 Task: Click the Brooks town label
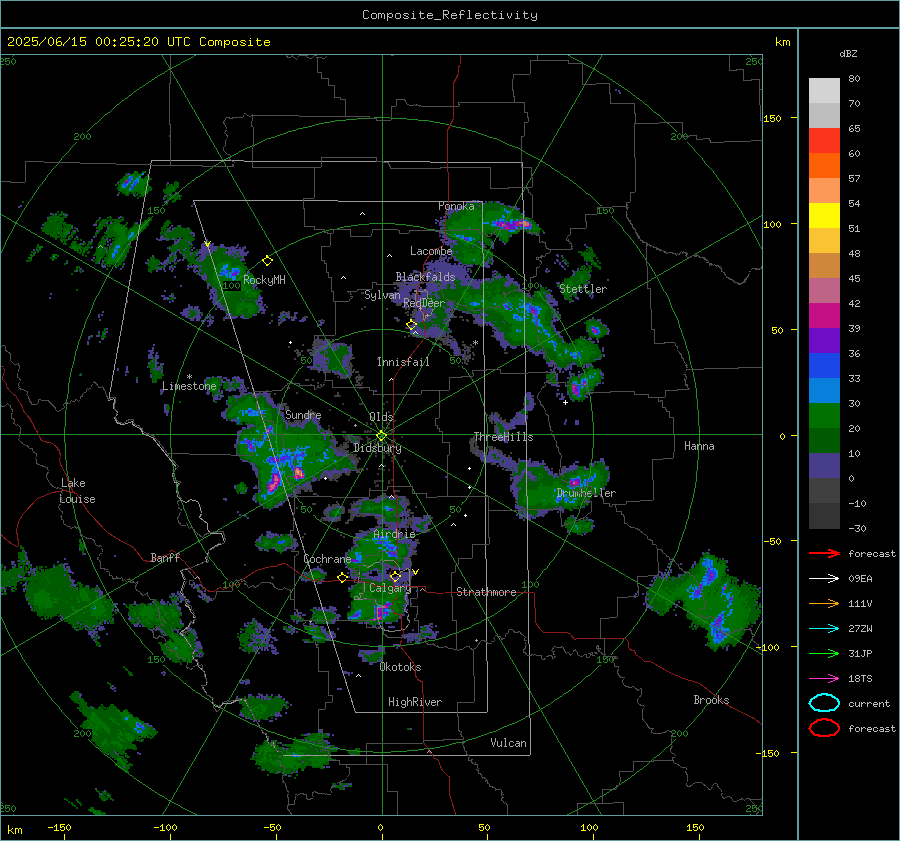point(711,700)
